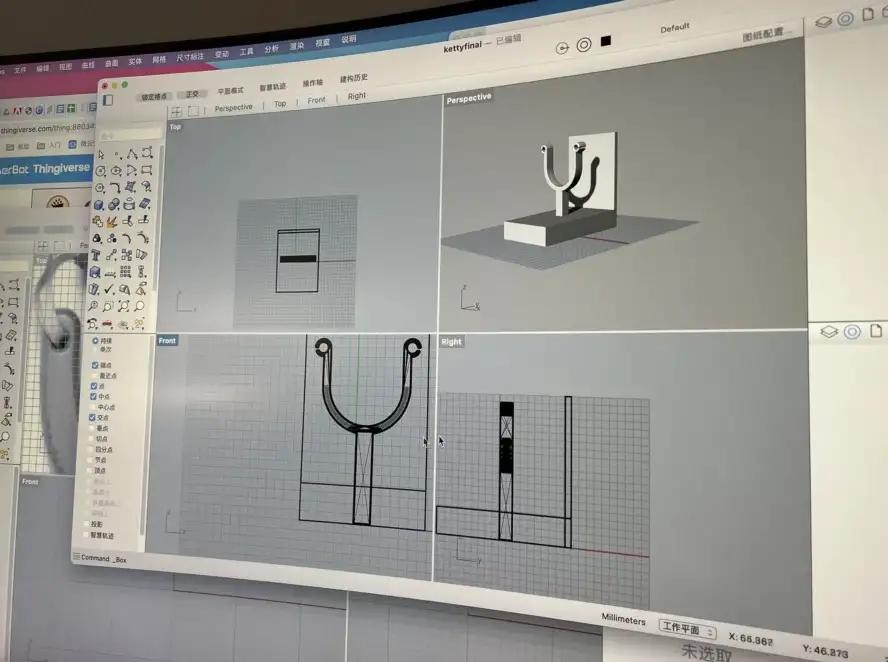This screenshot has width=888, height=662.
Task: Open the 说明 help menu
Action: pyautogui.click(x=349, y=40)
